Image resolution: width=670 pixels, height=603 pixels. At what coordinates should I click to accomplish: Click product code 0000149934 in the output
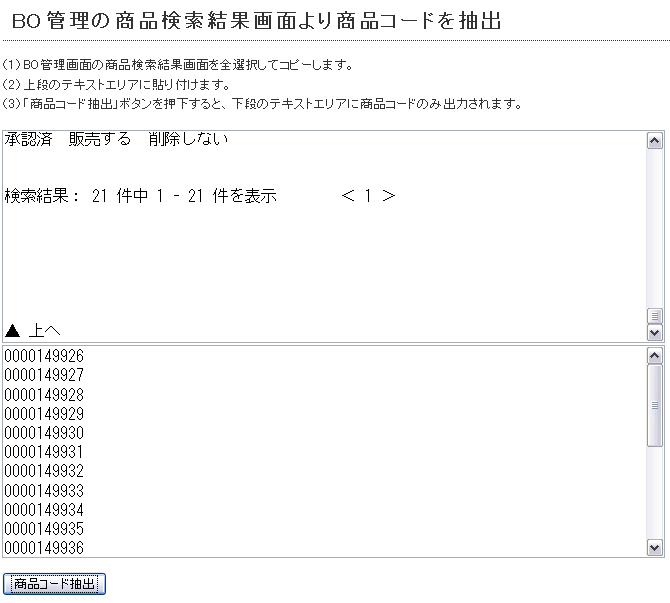tap(44, 510)
